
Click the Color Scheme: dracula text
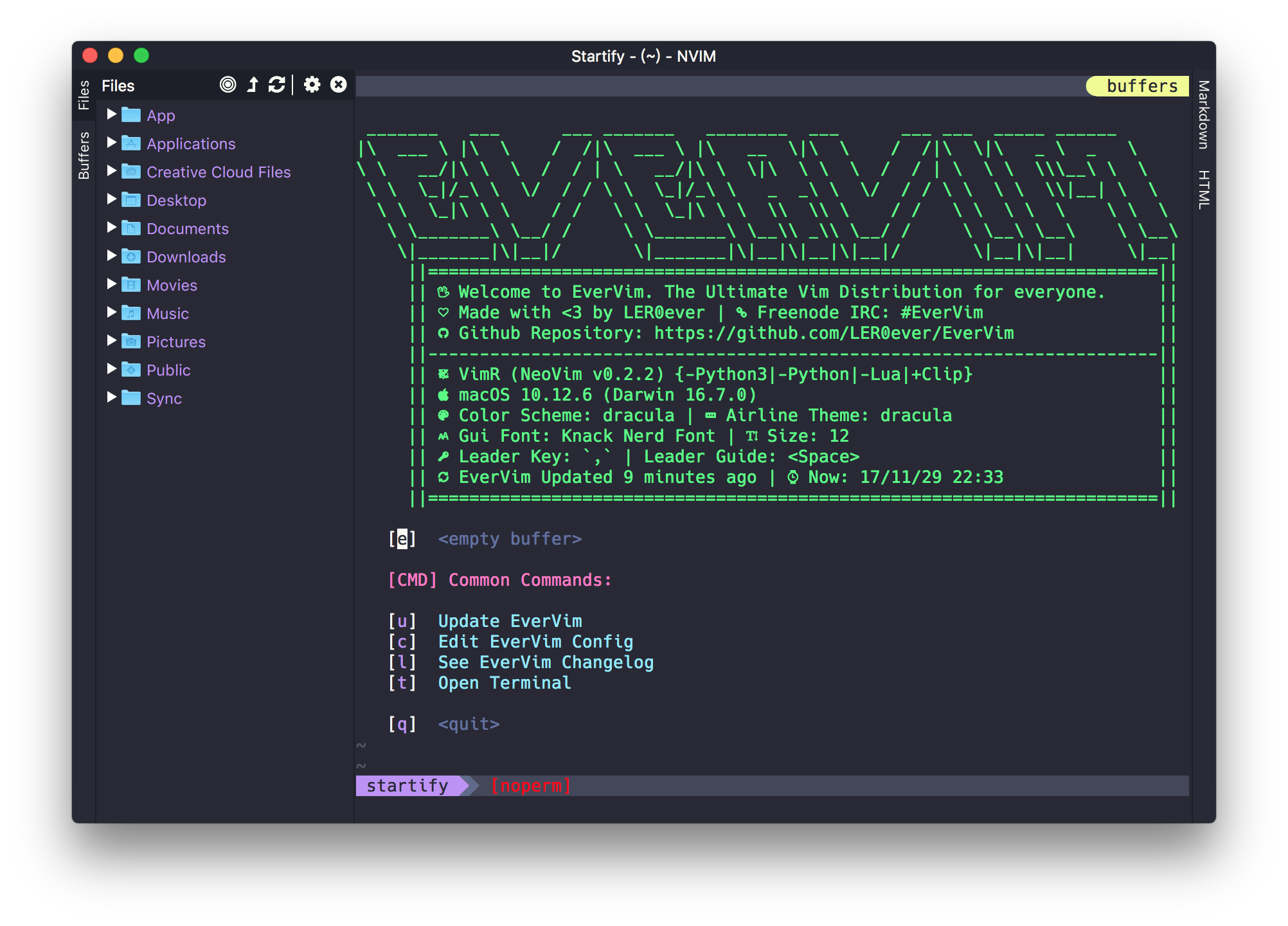point(566,415)
